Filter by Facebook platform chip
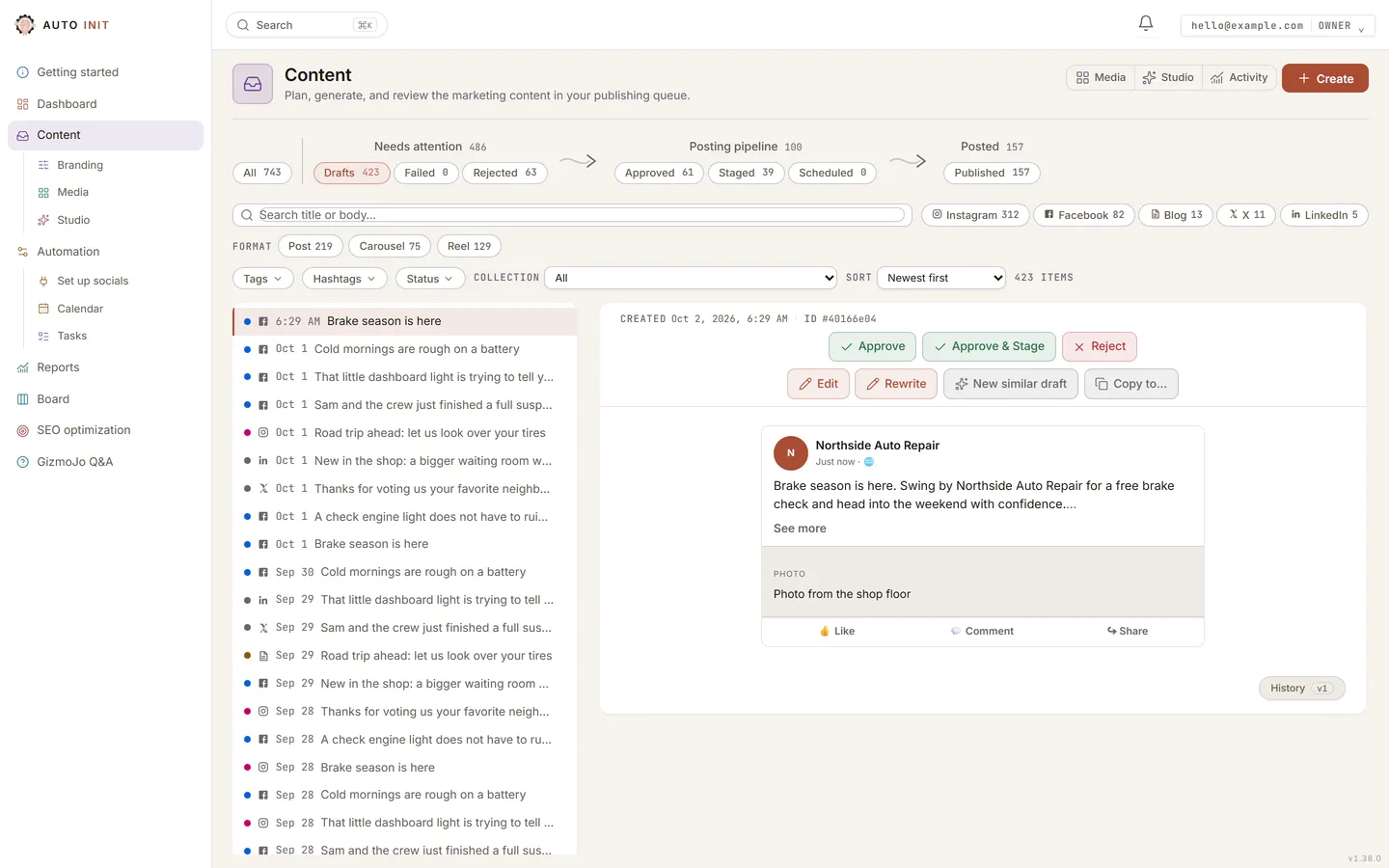 [x=1084, y=215]
